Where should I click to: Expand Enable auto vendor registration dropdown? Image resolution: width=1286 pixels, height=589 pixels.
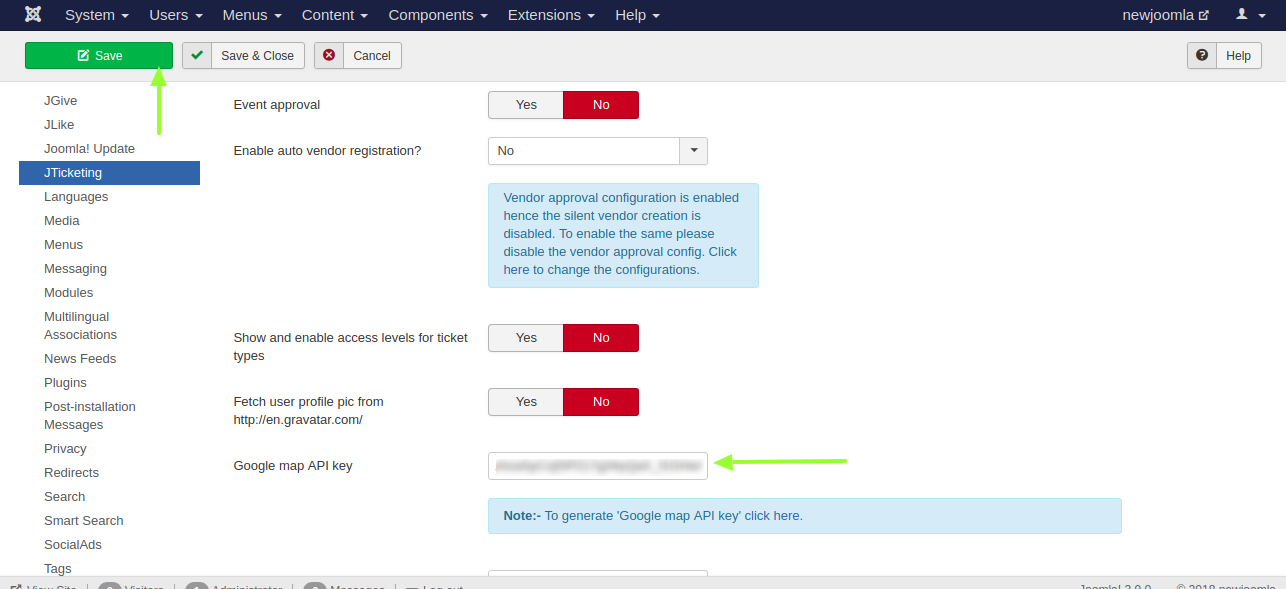coord(693,151)
